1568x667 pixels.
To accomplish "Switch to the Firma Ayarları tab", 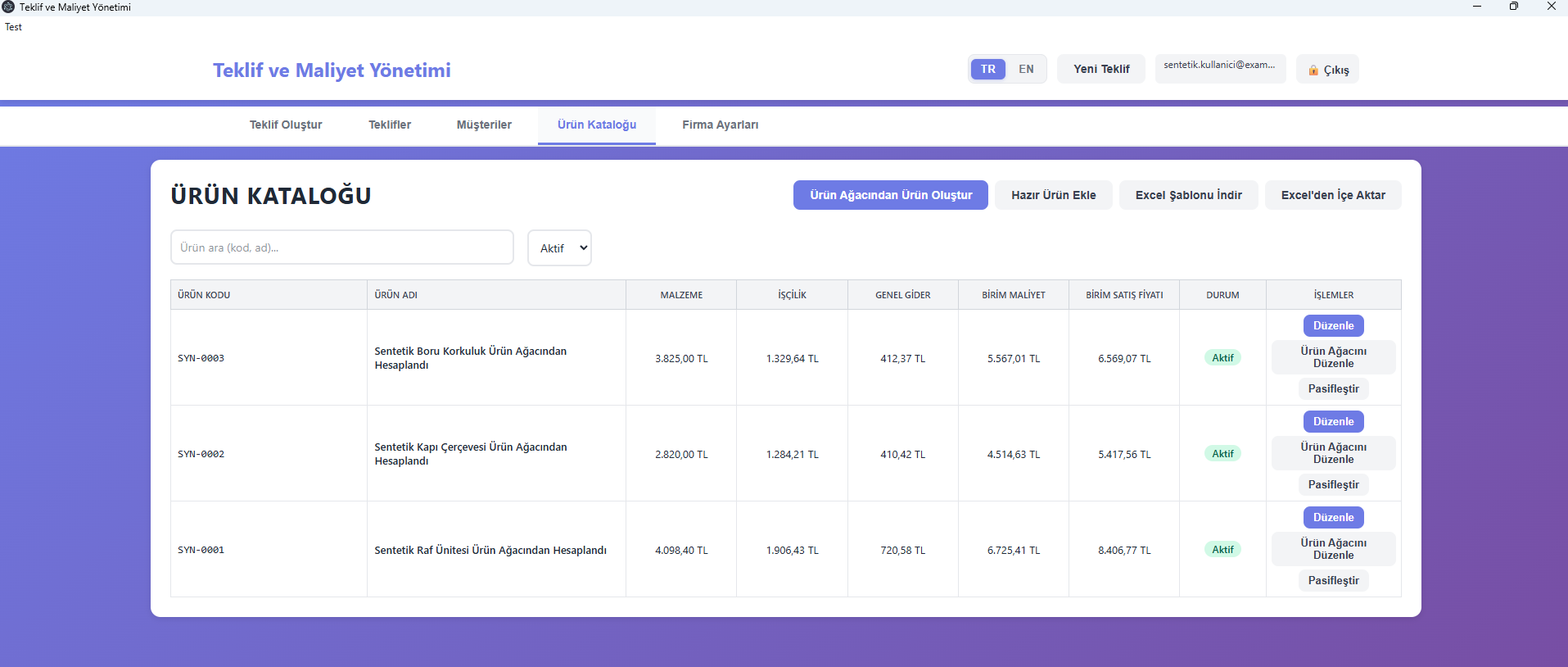I will pos(721,125).
